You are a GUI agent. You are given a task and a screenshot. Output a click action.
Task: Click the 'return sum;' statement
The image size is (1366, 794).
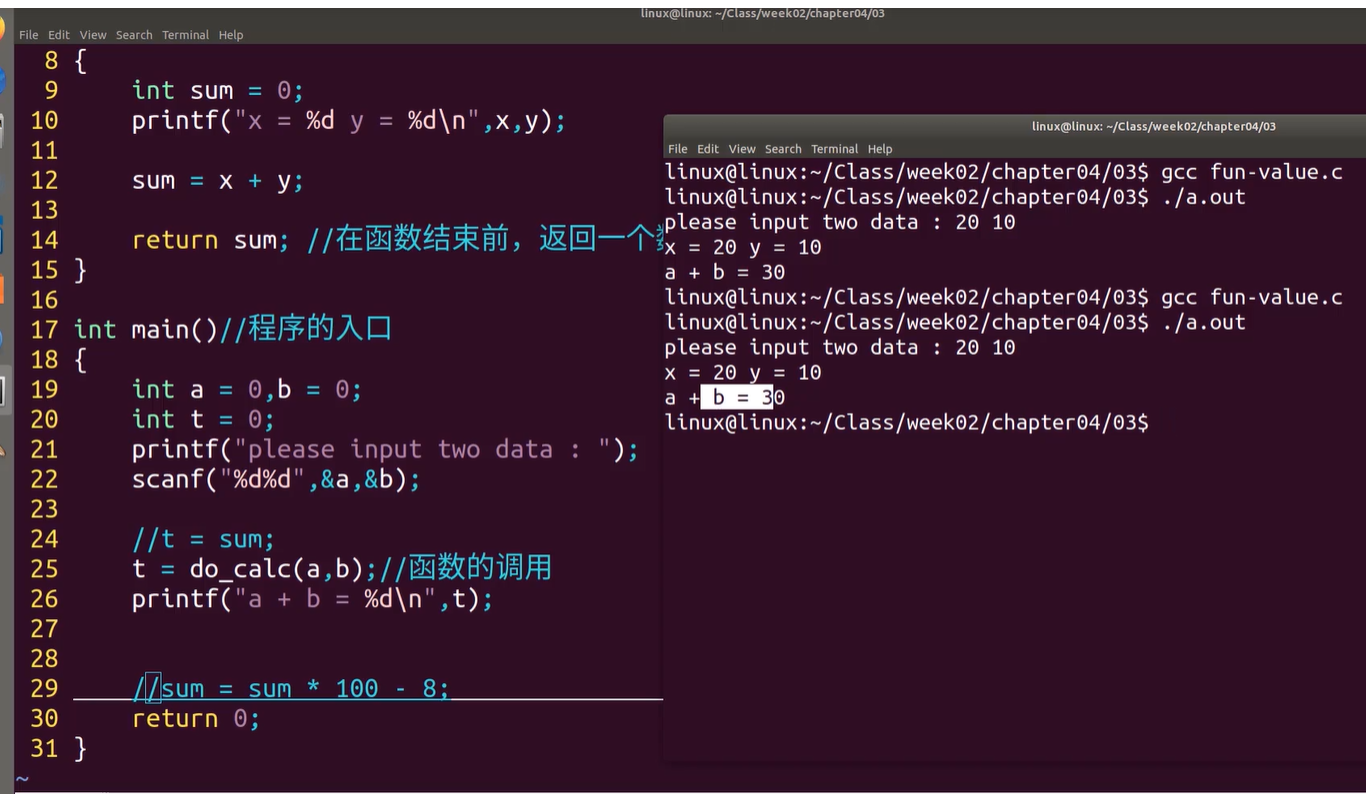(x=210, y=240)
